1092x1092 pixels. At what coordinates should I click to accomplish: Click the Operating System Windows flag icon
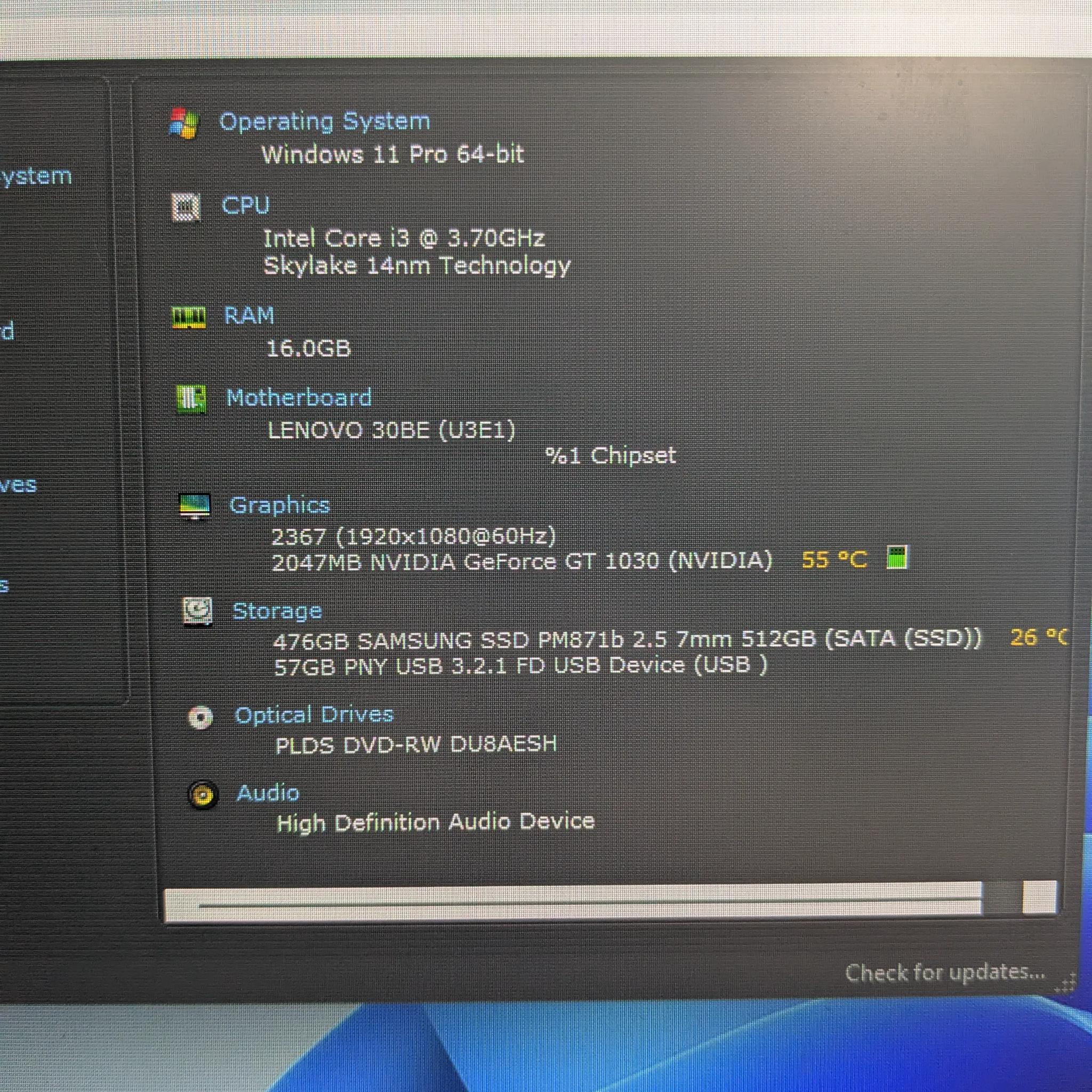pos(184,123)
